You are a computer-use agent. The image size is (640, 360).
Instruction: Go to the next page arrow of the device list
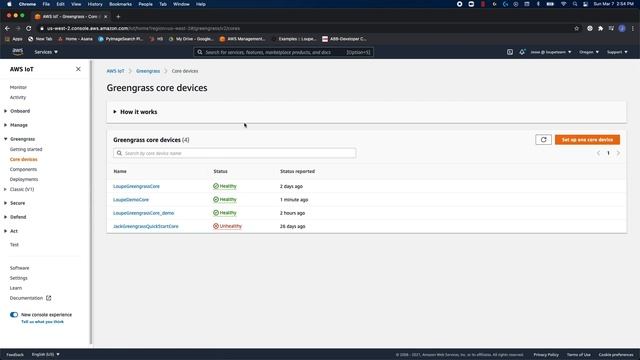(x=618, y=153)
